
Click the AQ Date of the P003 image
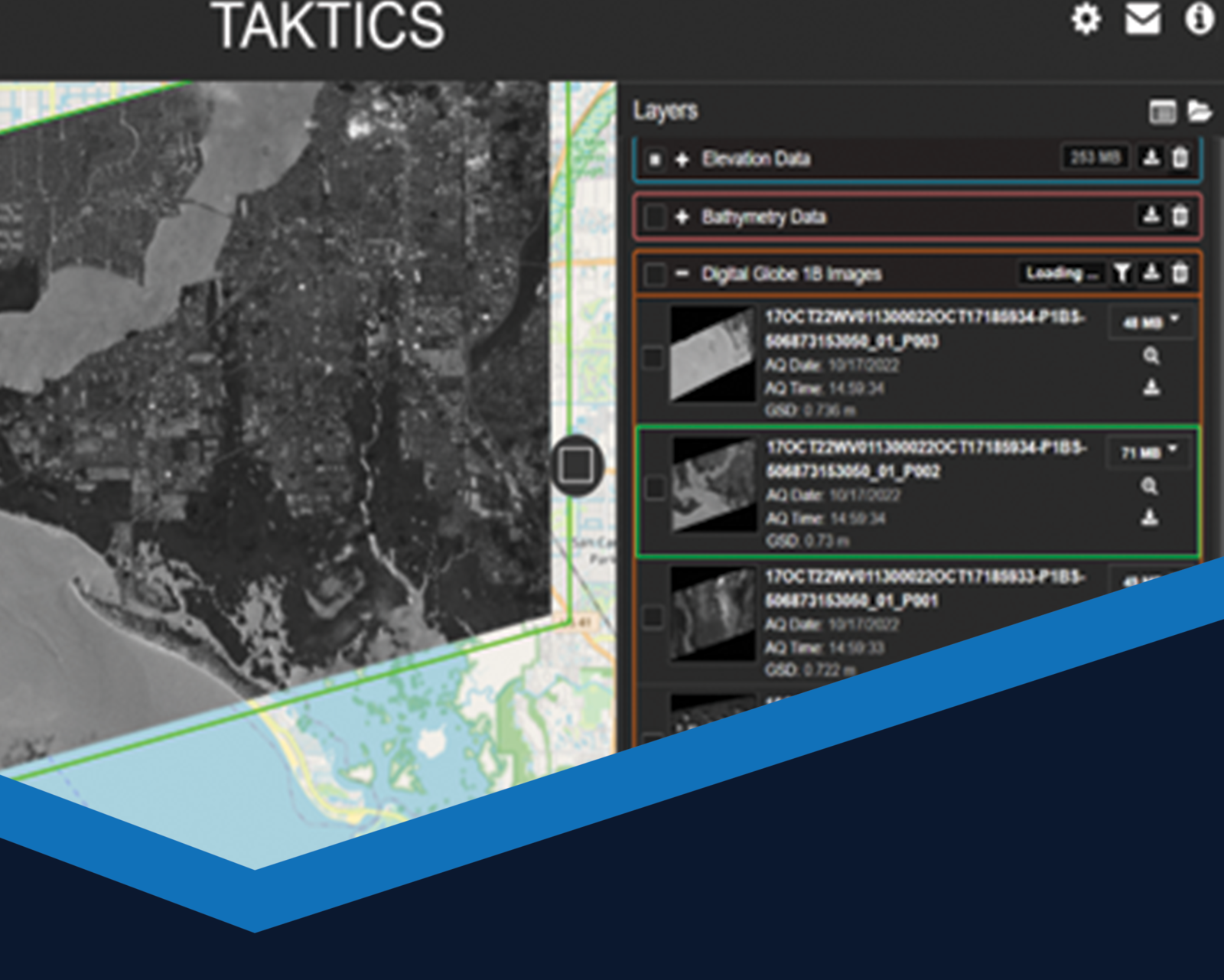832,365
